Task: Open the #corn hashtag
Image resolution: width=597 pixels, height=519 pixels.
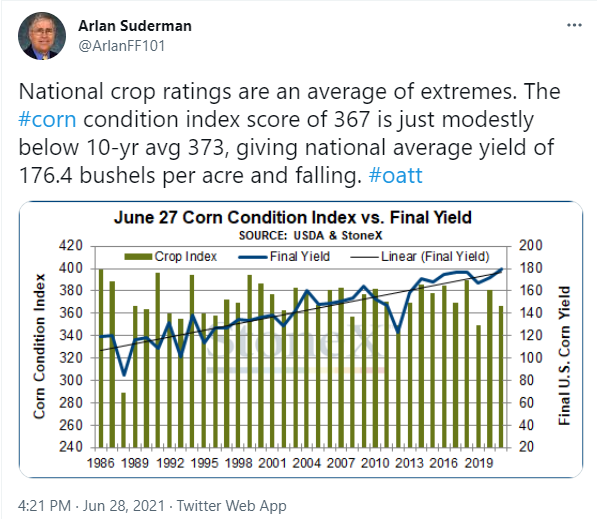Action: point(47,120)
